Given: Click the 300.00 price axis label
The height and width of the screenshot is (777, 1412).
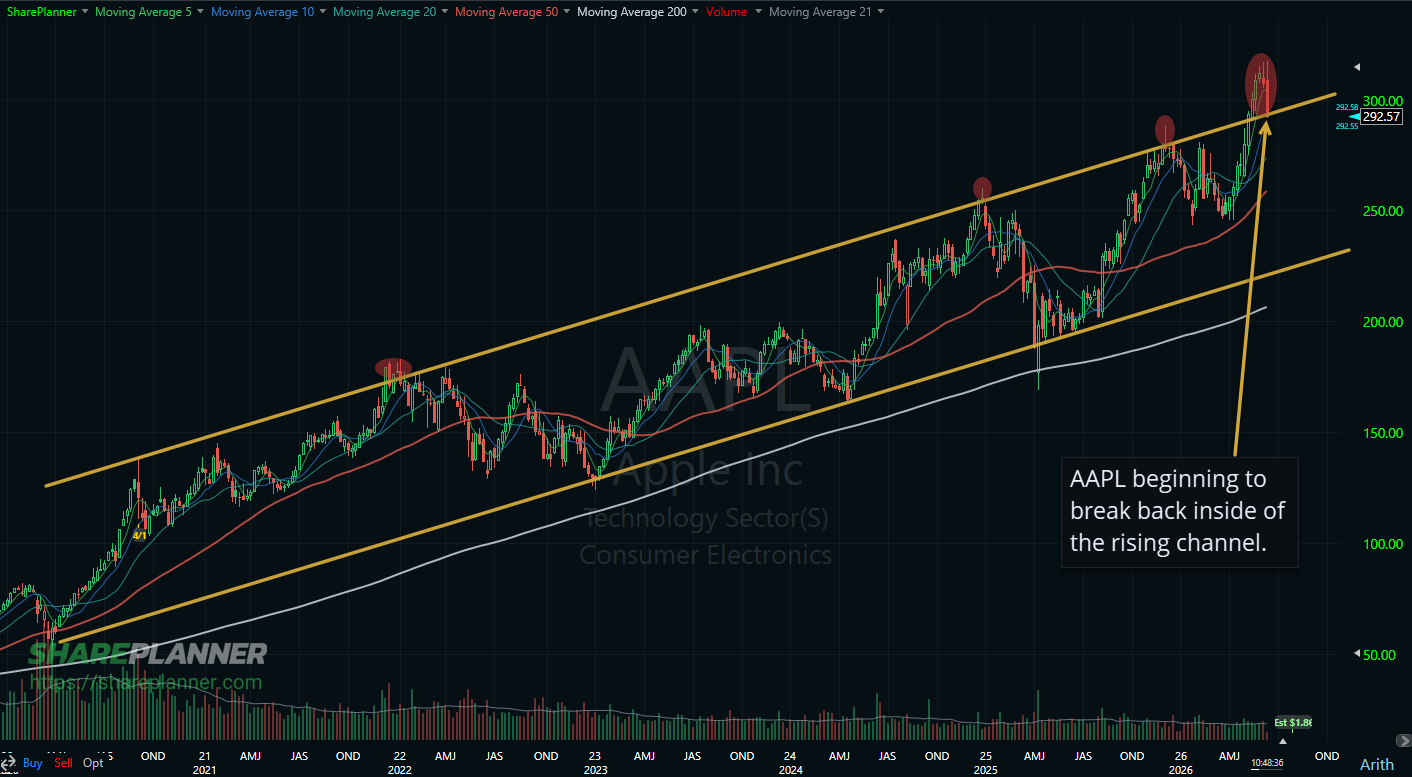Looking at the screenshot, I should [x=1384, y=101].
